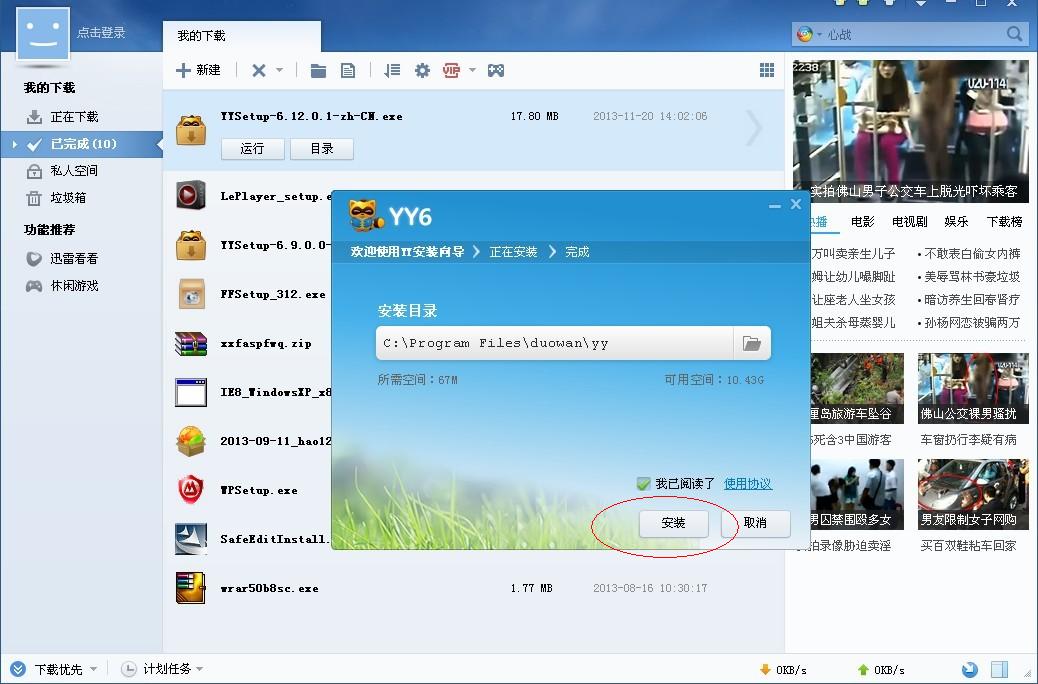The width and height of the screenshot is (1038, 684).
Task: Toggle the 我已阅读了 agreement checkbox
Action: click(643, 484)
